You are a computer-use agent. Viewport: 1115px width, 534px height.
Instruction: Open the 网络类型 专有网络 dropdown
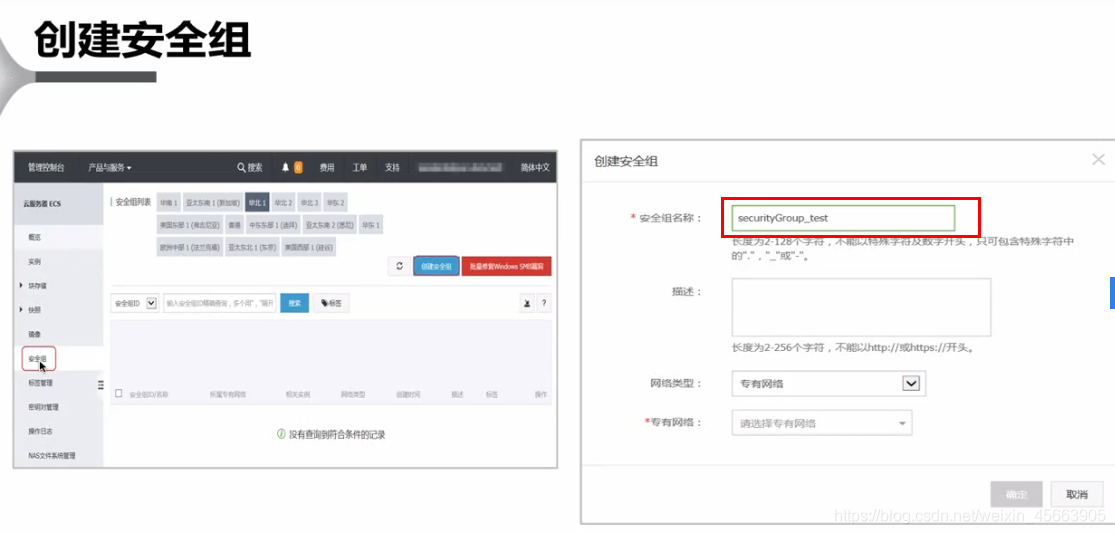(x=828, y=383)
